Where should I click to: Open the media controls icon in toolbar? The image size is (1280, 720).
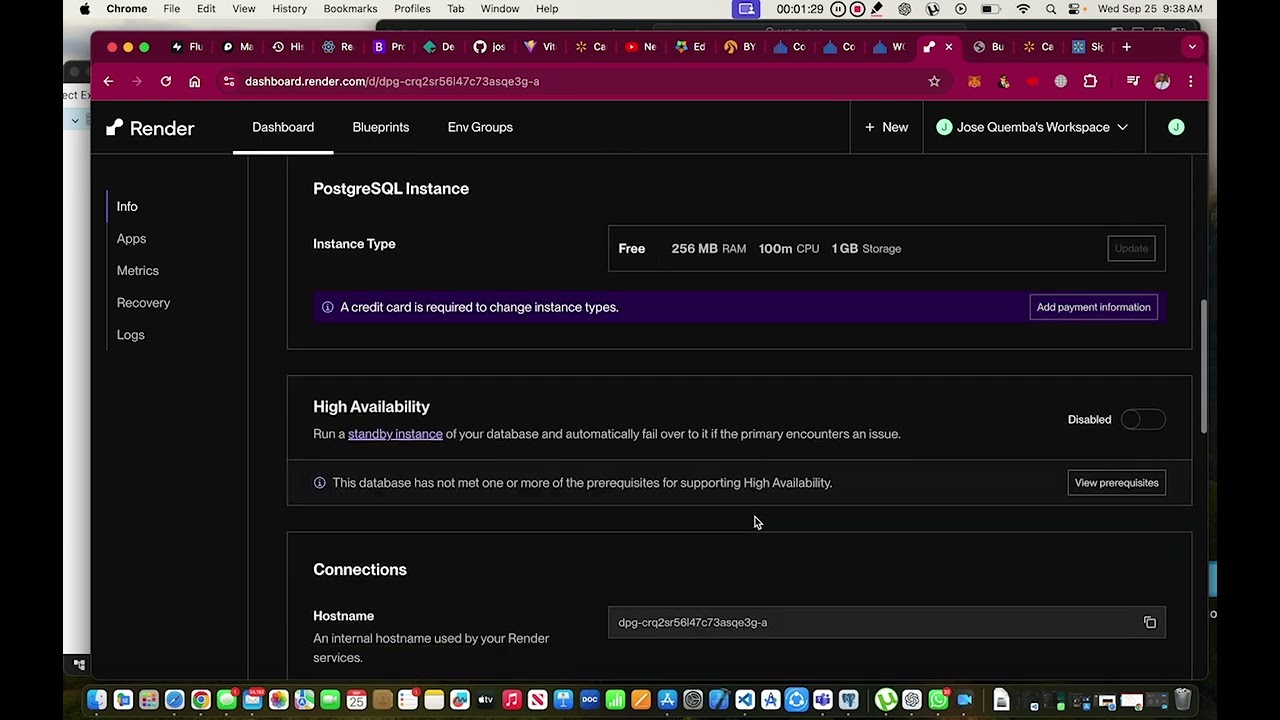point(1132,81)
